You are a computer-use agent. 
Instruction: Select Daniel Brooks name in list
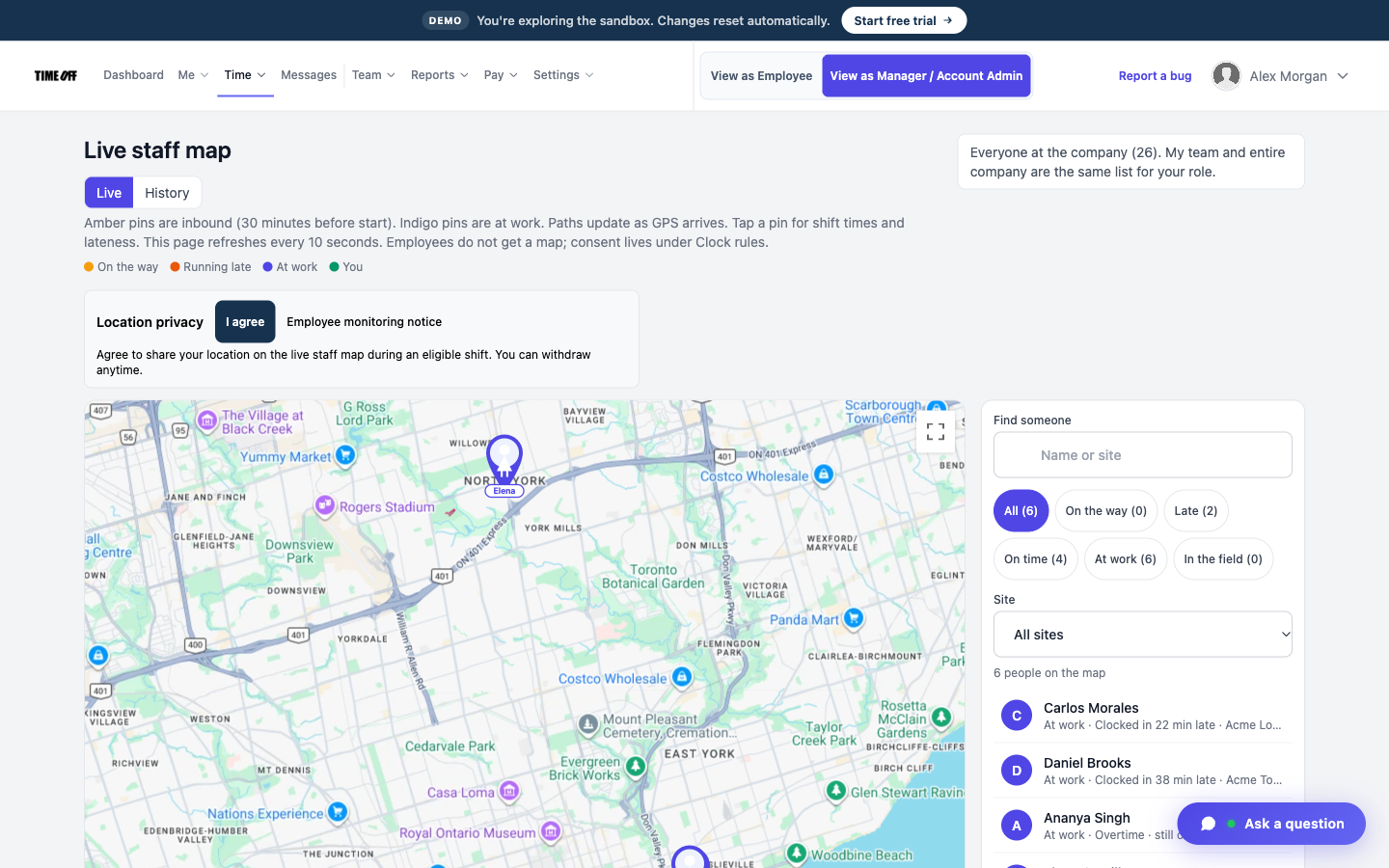[x=1087, y=763]
